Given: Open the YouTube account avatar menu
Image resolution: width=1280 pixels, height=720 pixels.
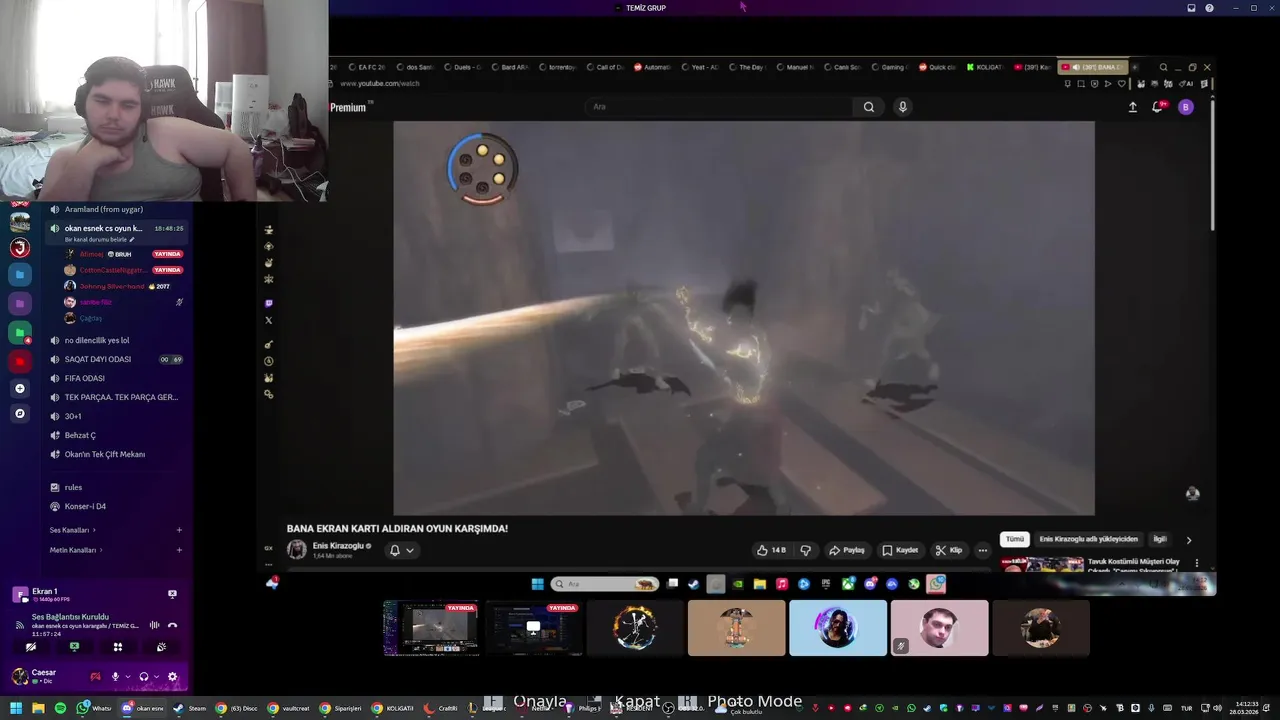Looking at the screenshot, I should (1186, 107).
